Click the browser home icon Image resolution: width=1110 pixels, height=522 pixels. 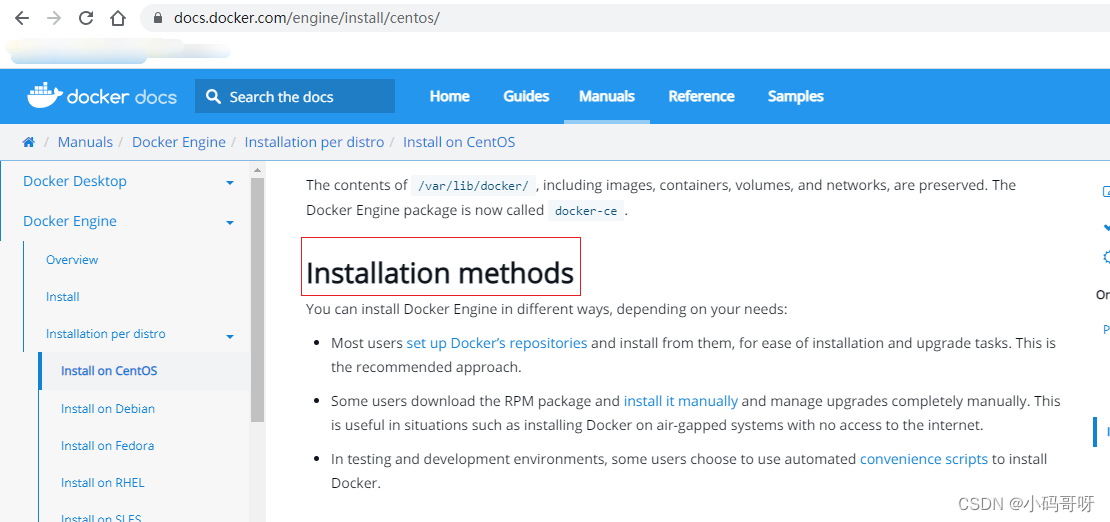(x=118, y=18)
